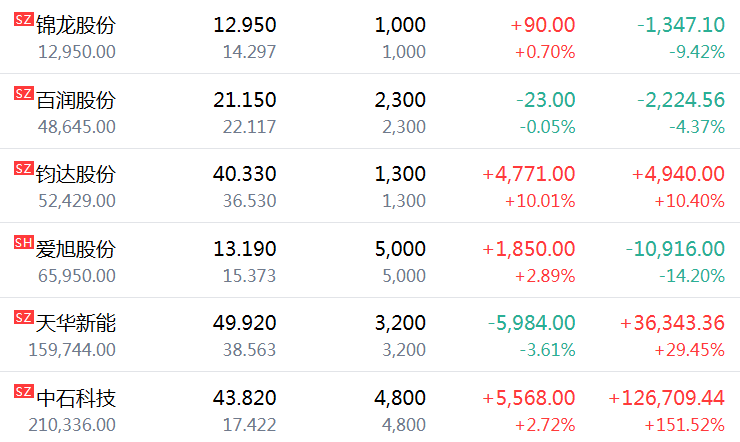Image resolution: width=740 pixels, height=442 pixels.
Task: Open the 锦龙股份 stock name
Action: [76, 25]
